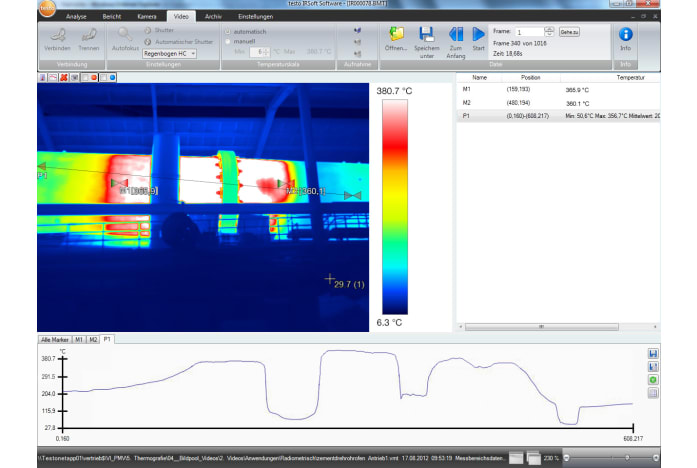Click the Verbinden connect icon
This screenshot has width=697, height=468.
57,37
